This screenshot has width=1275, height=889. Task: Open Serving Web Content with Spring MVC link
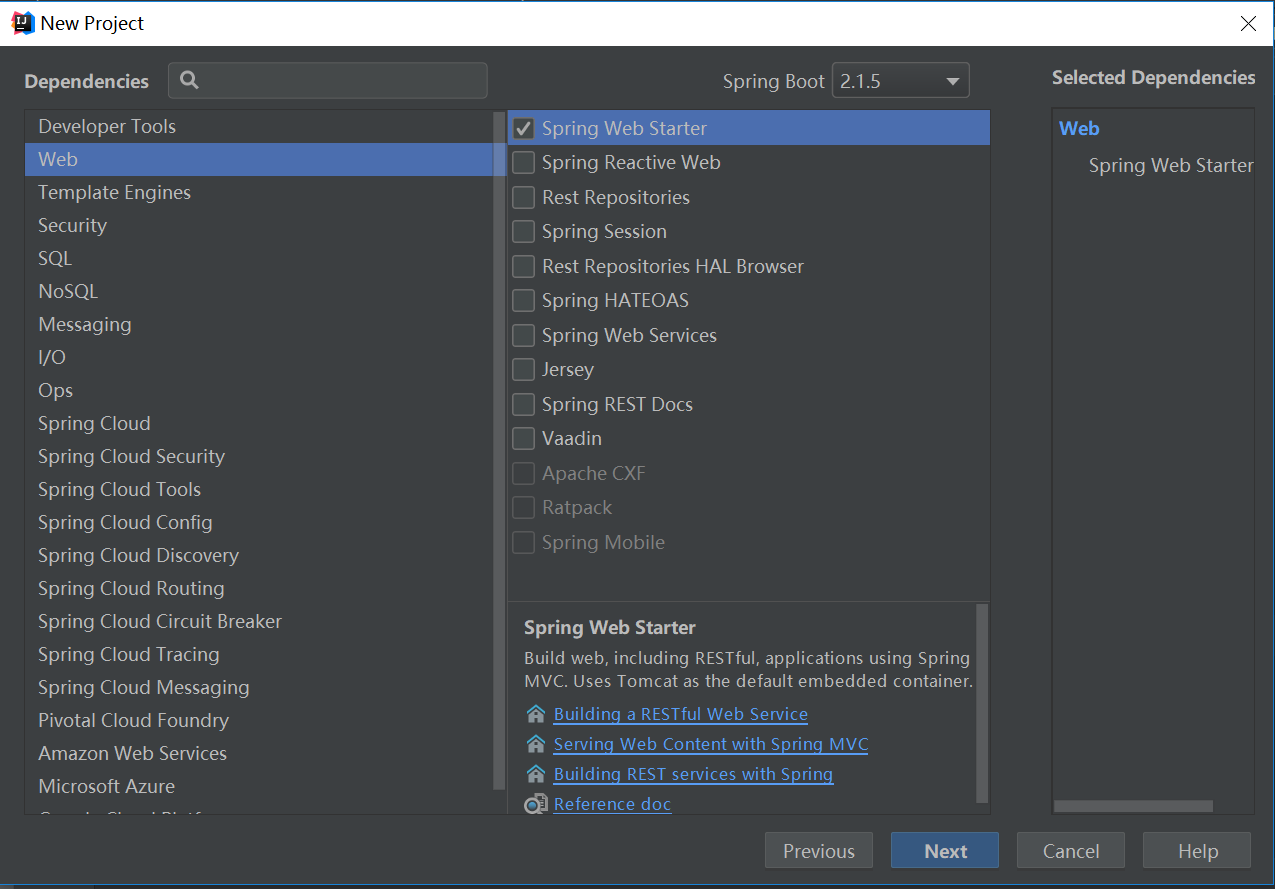coord(711,744)
